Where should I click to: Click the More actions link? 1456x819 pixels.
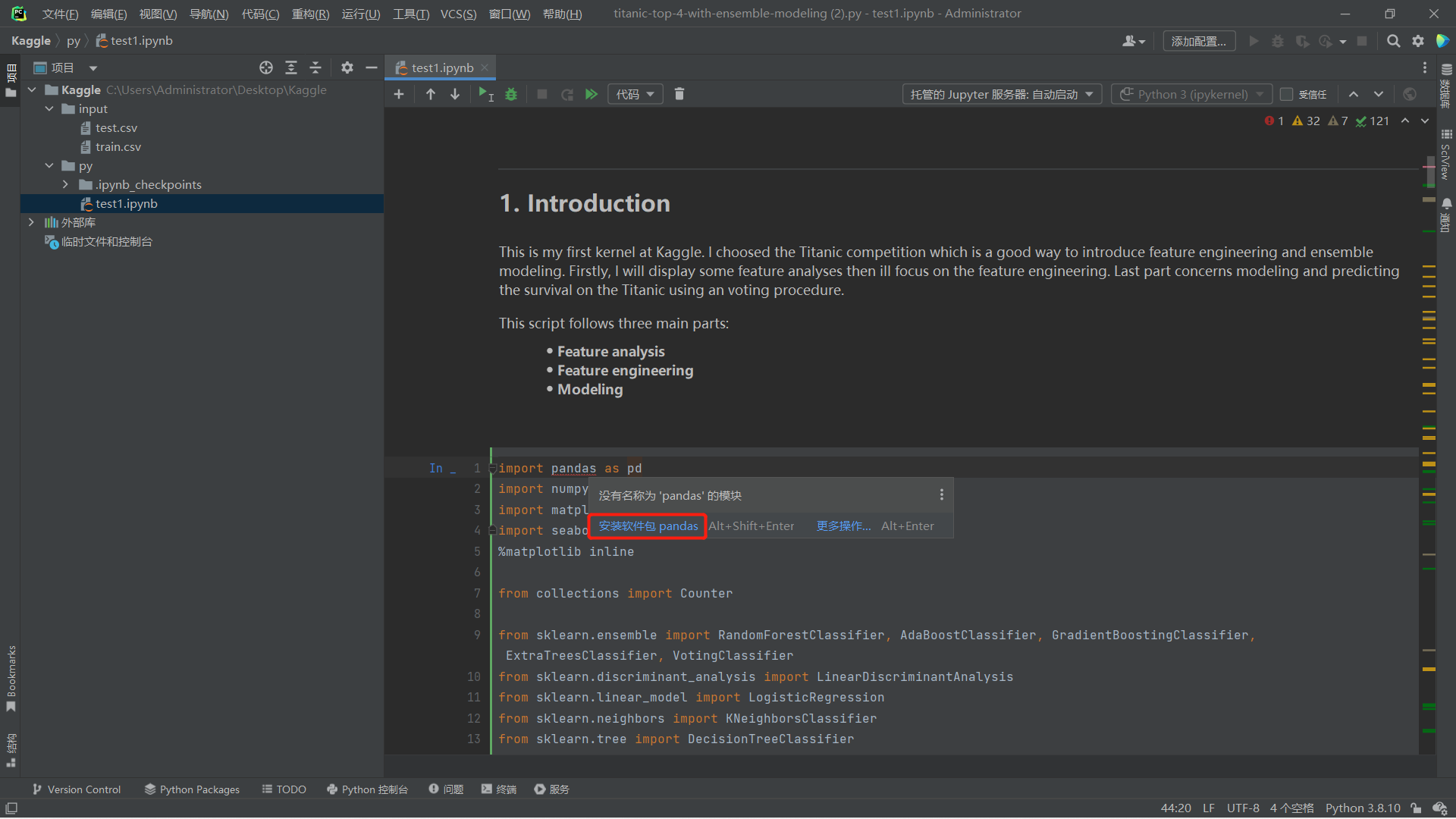click(843, 526)
